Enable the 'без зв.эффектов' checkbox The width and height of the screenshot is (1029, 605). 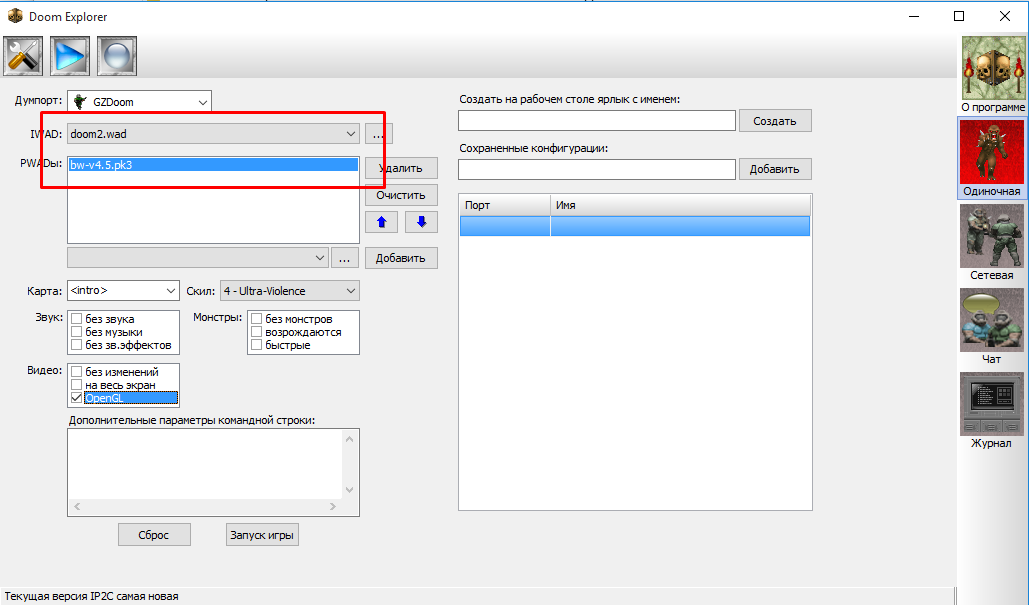point(77,345)
